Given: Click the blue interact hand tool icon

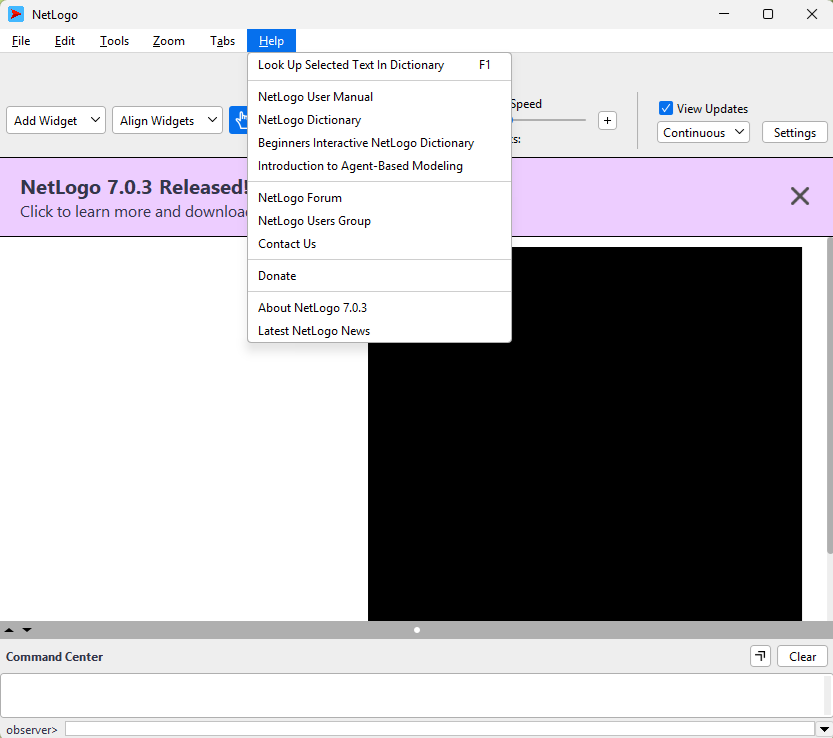Looking at the screenshot, I should coord(240,120).
